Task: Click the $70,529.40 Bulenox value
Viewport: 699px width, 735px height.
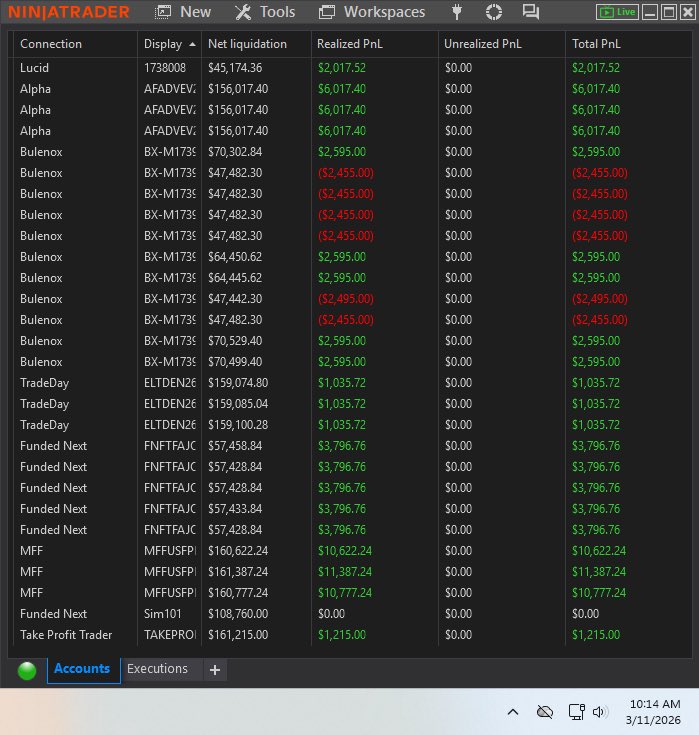Action: click(235, 341)
